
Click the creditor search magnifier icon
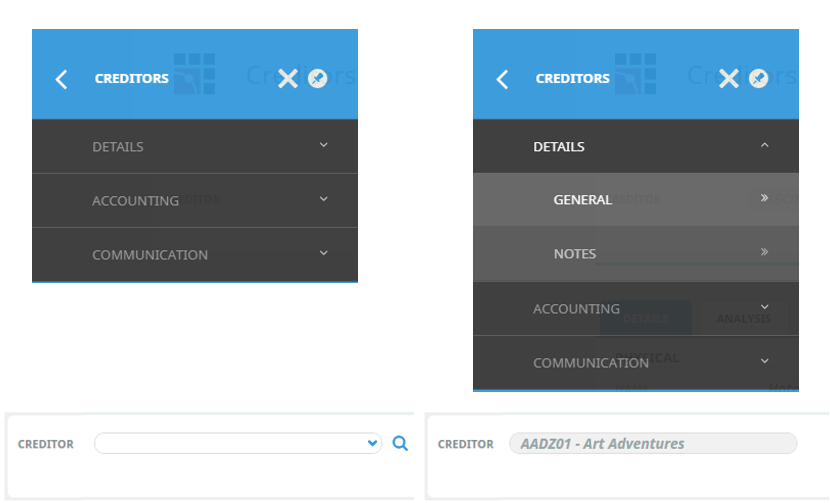(x=400, y=443)
